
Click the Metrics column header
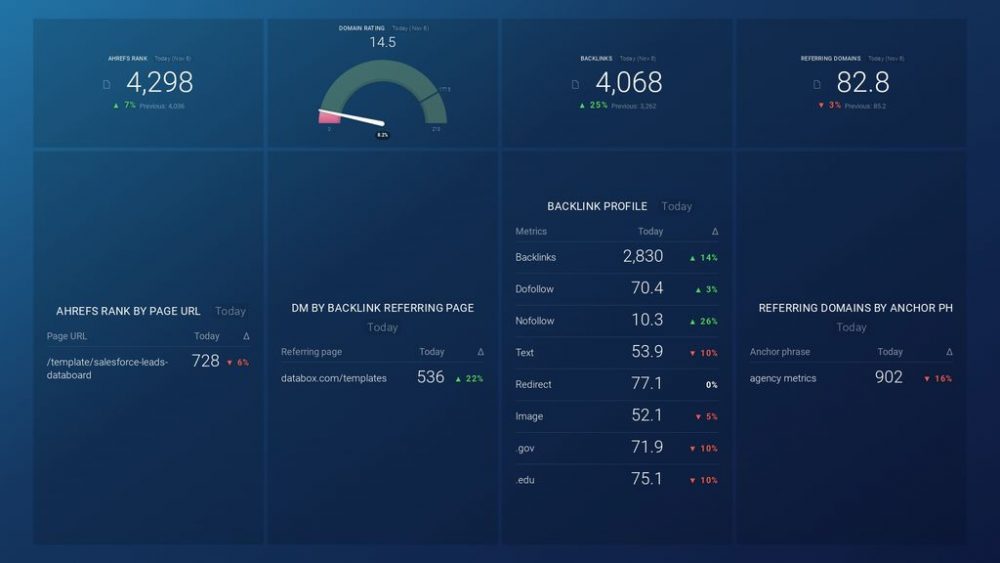click(531, 231)
